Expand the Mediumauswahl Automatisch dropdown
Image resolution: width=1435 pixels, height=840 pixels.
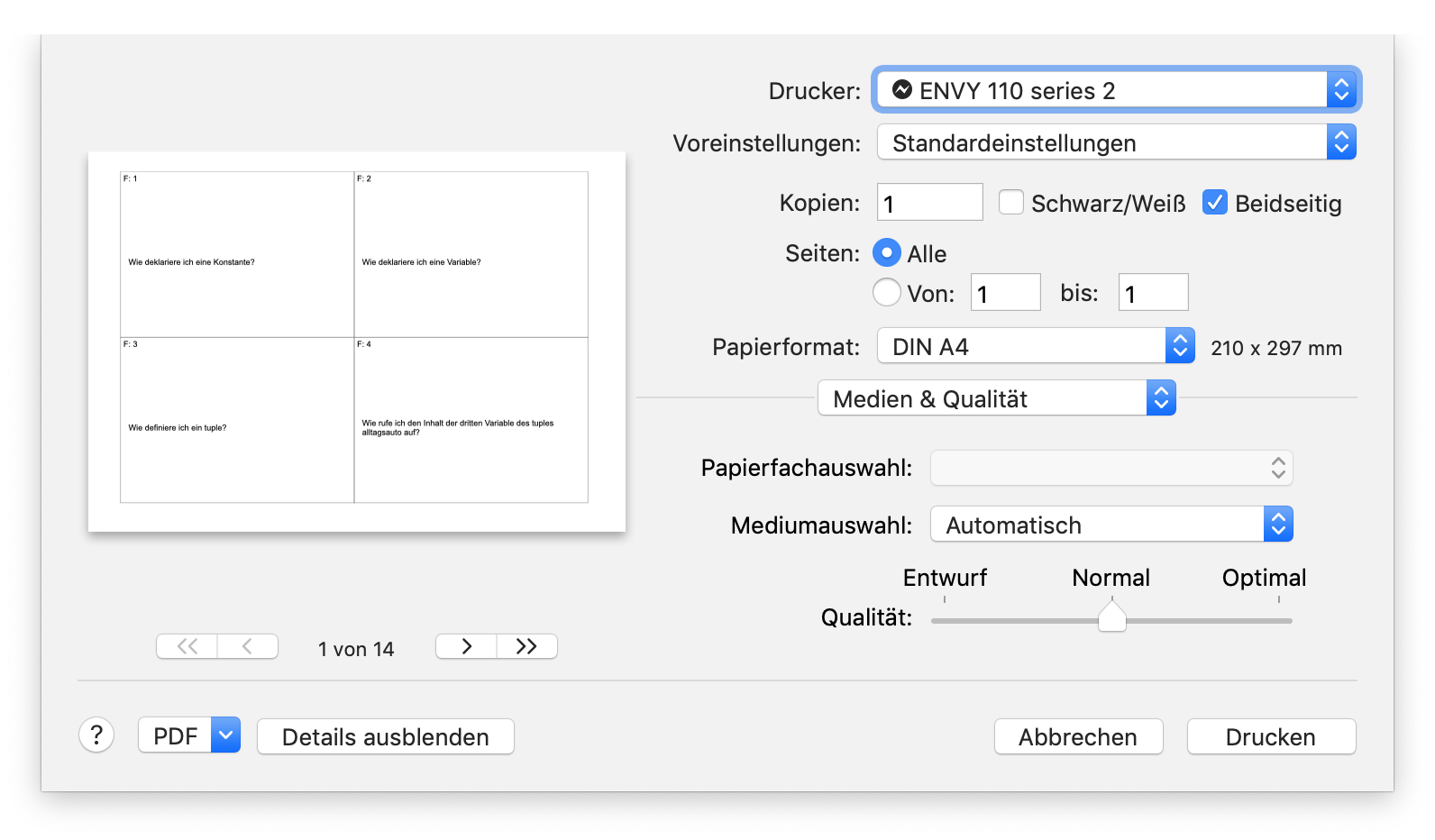(x=1111, y=525)
